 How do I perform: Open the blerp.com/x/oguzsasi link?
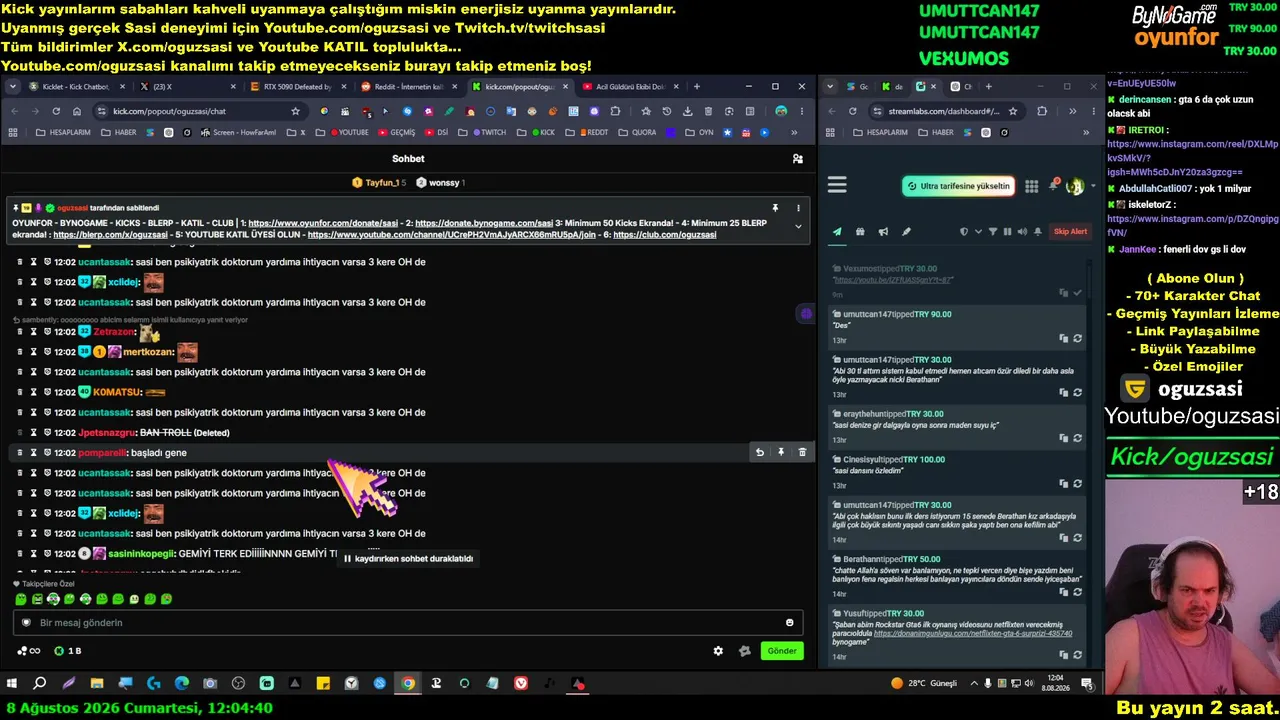(110, 235)
